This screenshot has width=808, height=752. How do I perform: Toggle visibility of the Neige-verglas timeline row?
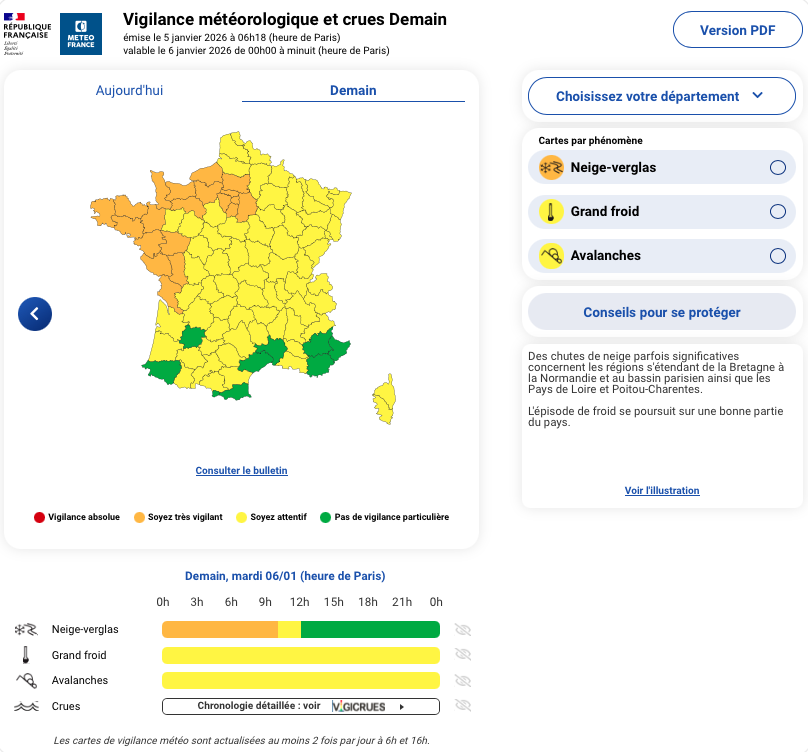(462, 630)
